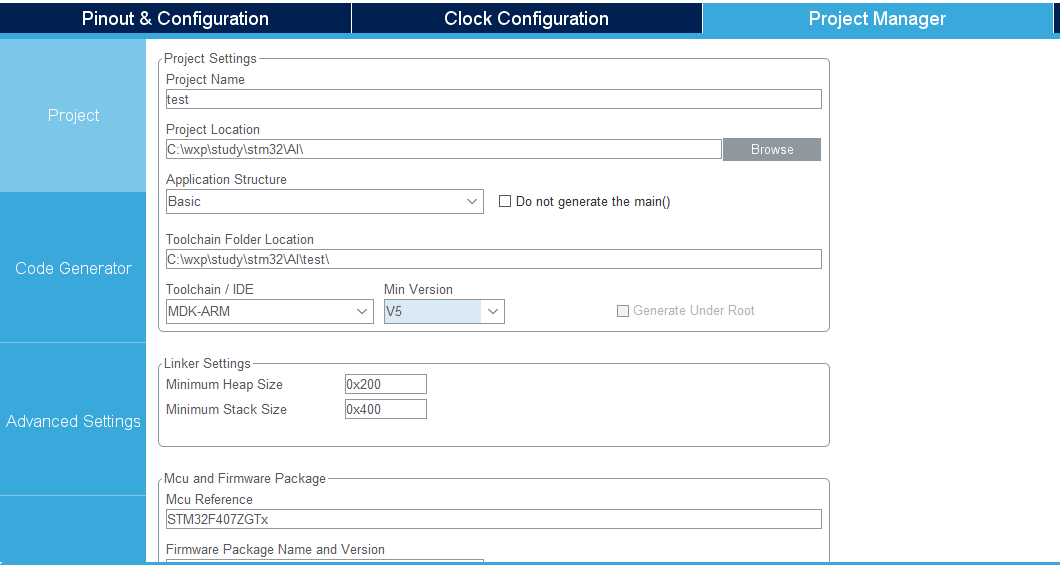Viewport: 1060px width, 565px height.
Task: Click the Toolchain Folder Location field
Action: coord(493,260)
